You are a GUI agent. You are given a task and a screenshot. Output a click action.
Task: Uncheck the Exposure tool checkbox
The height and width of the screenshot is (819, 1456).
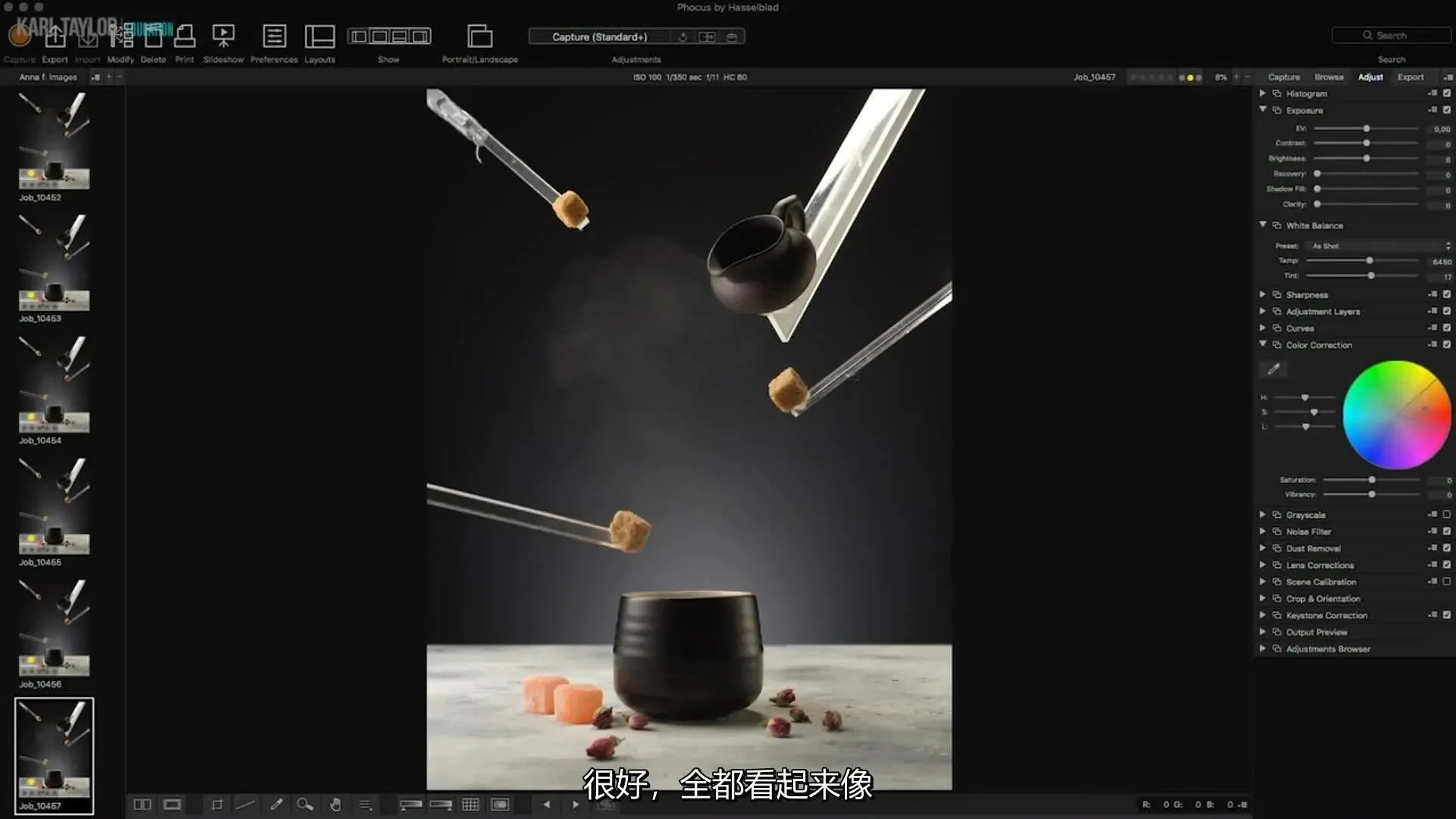tap(1447, 110)
